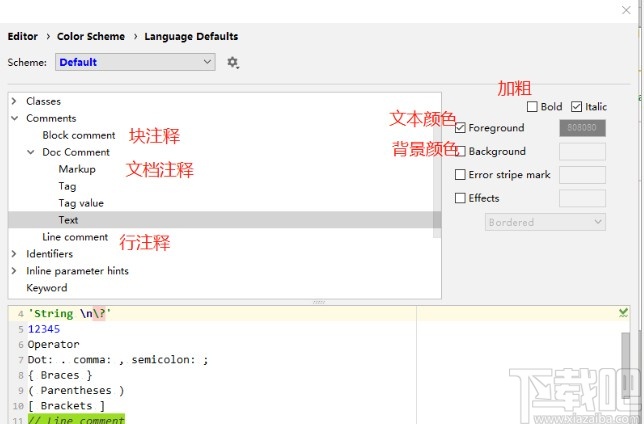The image size is (644, 424).
Task: Enable the Bold checkbox
Action: [x=532, y=107]
